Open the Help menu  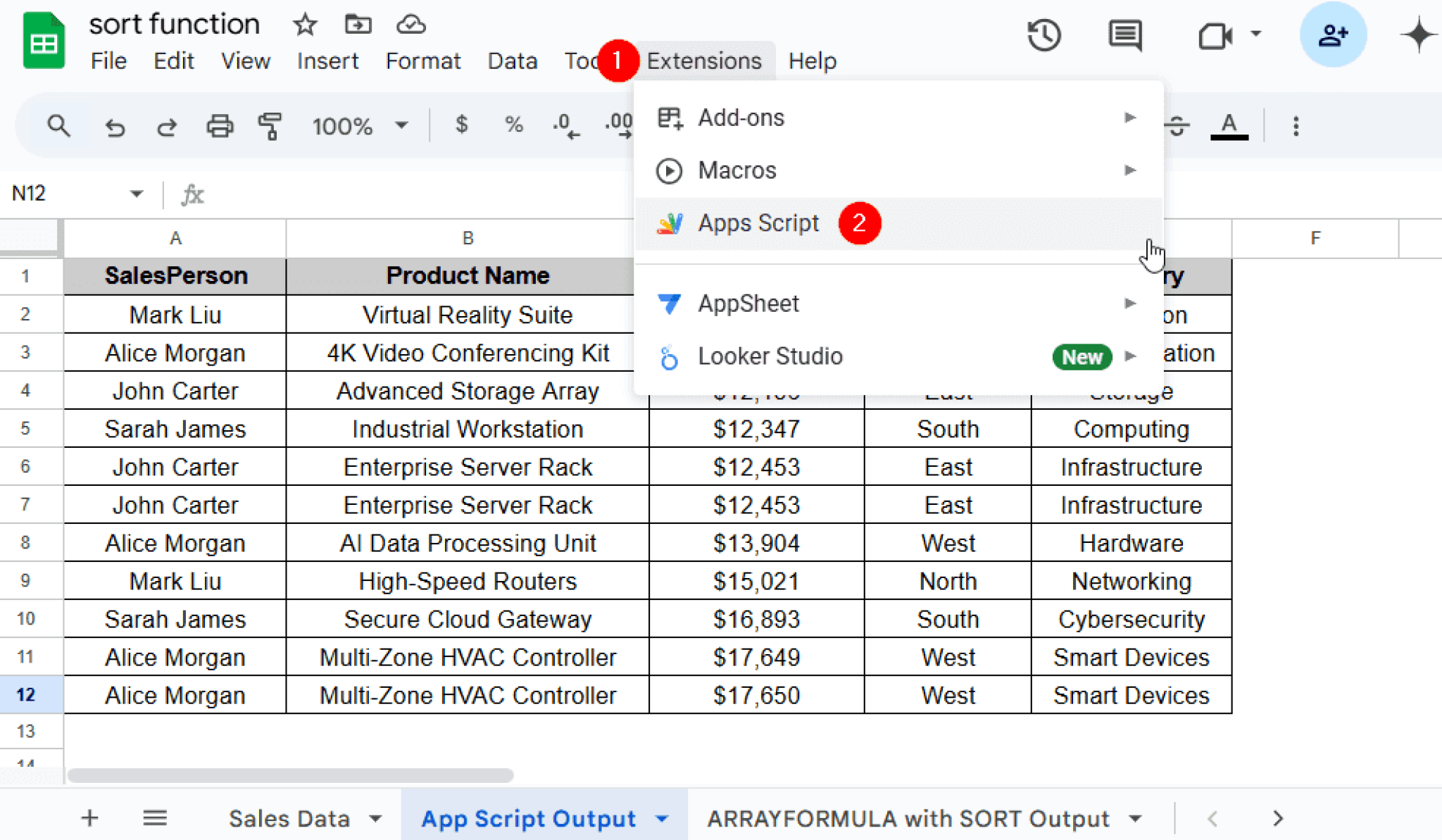813,61
